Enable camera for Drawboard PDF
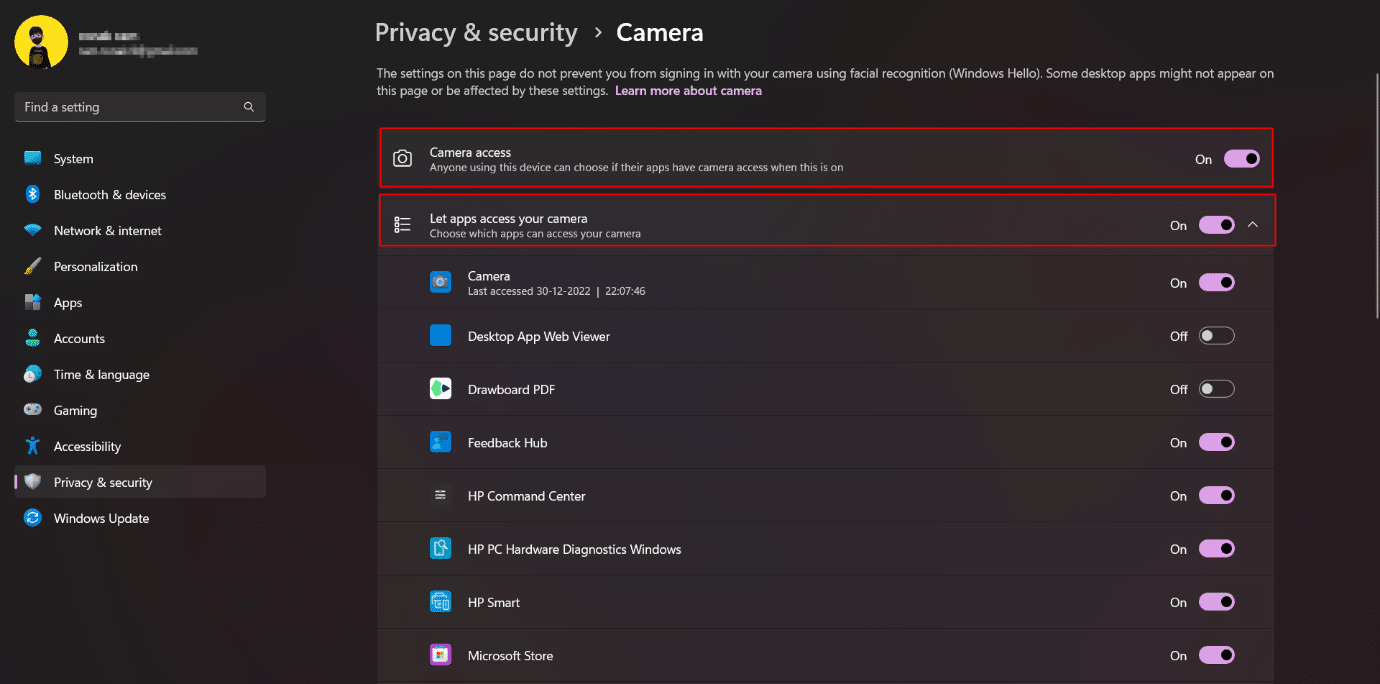The height and width of the screenshot is (684, 1380). [x=1217, y=389]
